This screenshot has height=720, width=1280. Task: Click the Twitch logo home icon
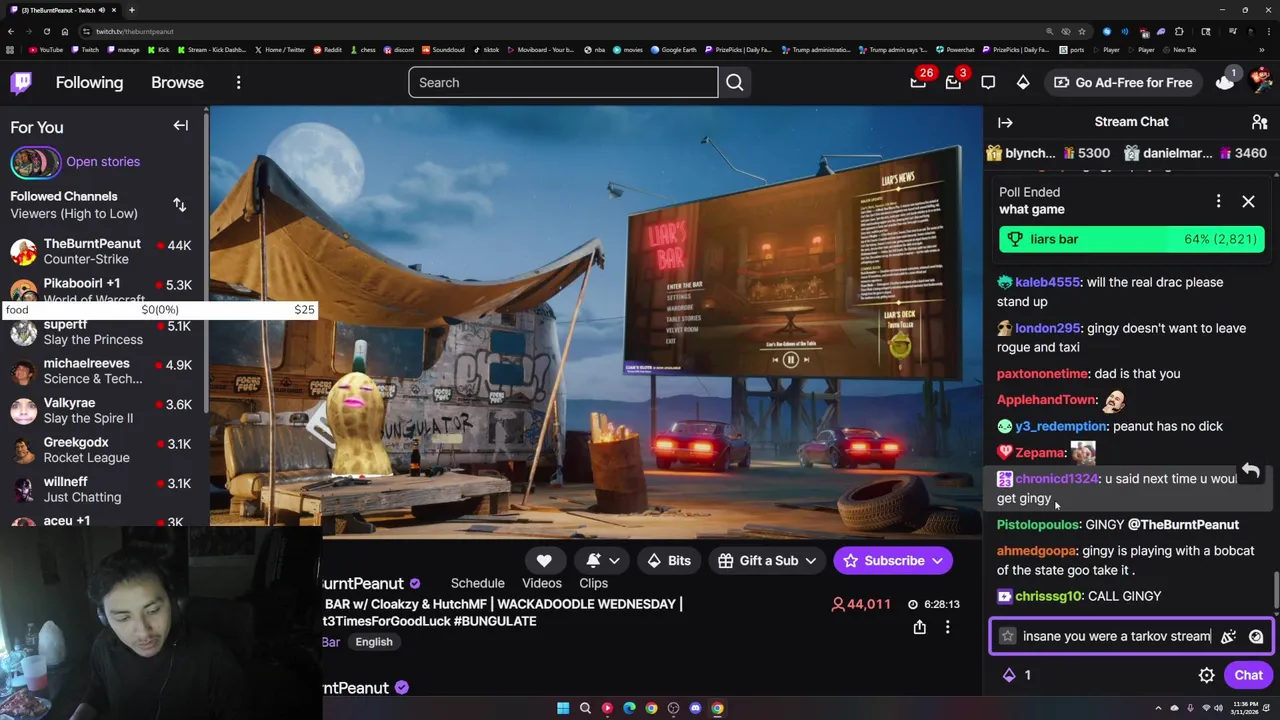[x=21, y=82]
